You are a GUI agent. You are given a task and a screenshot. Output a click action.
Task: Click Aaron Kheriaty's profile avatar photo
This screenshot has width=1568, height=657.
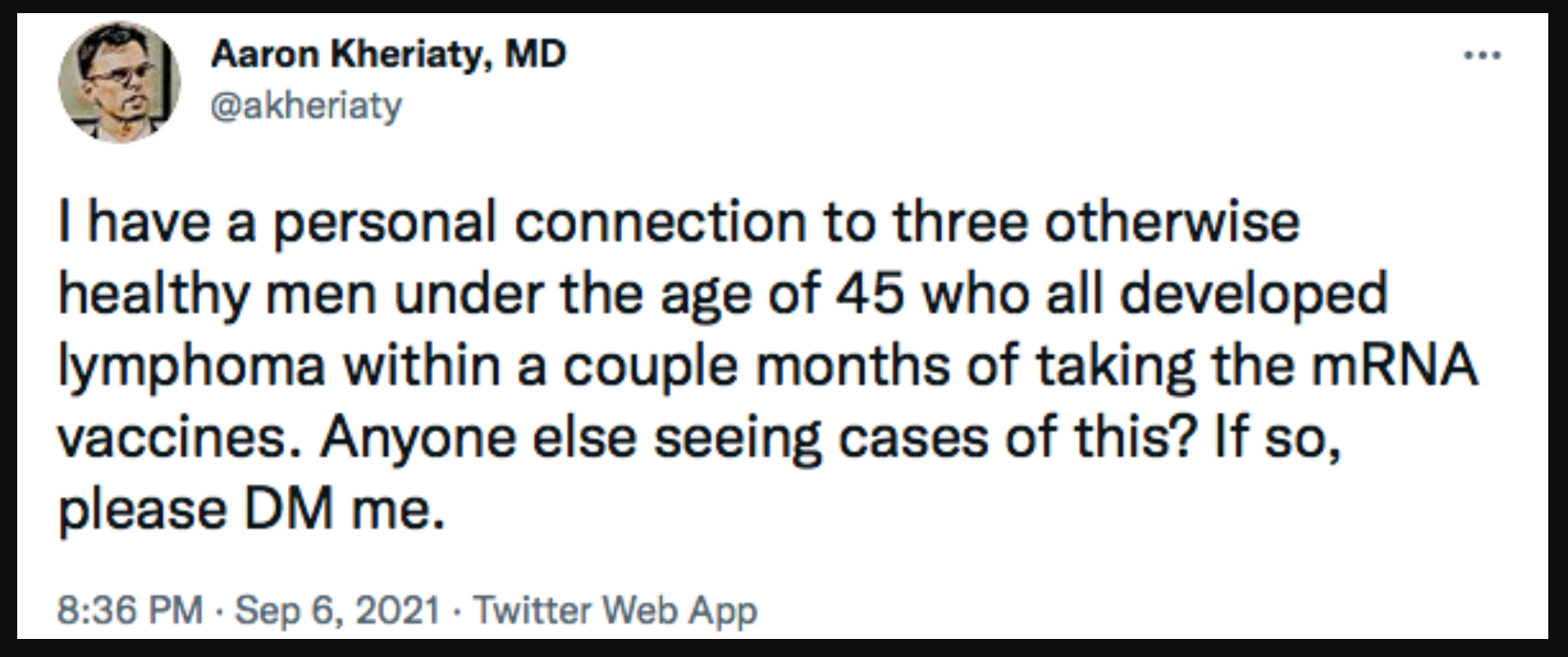120,82
